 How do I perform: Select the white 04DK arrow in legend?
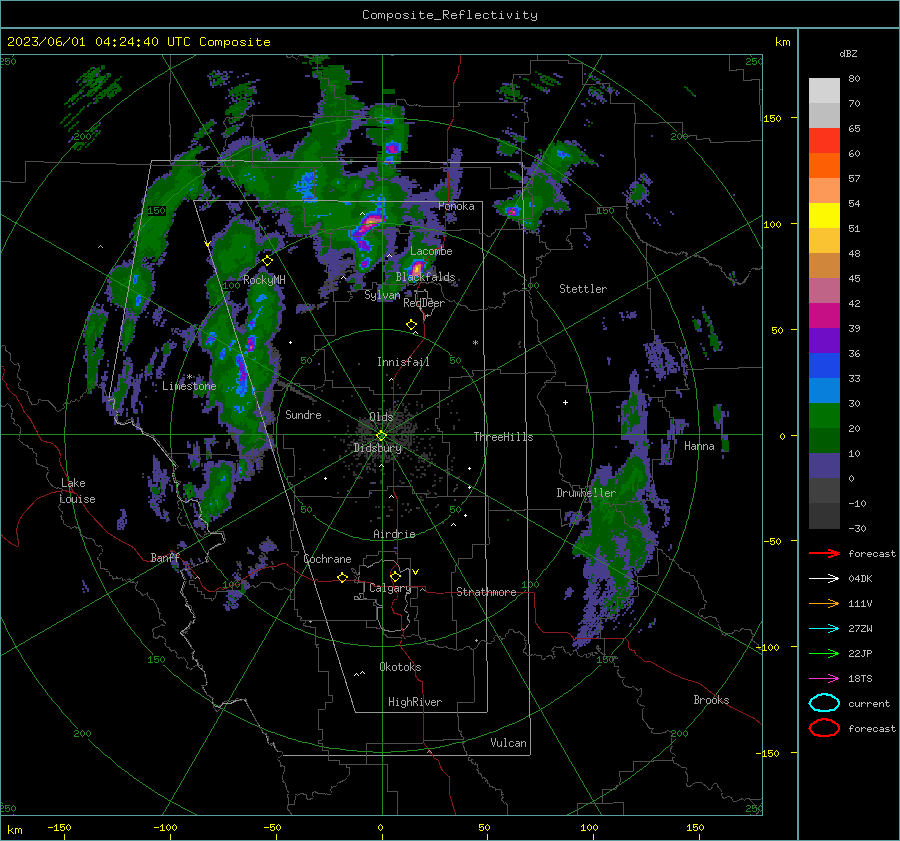click(824, 579)
